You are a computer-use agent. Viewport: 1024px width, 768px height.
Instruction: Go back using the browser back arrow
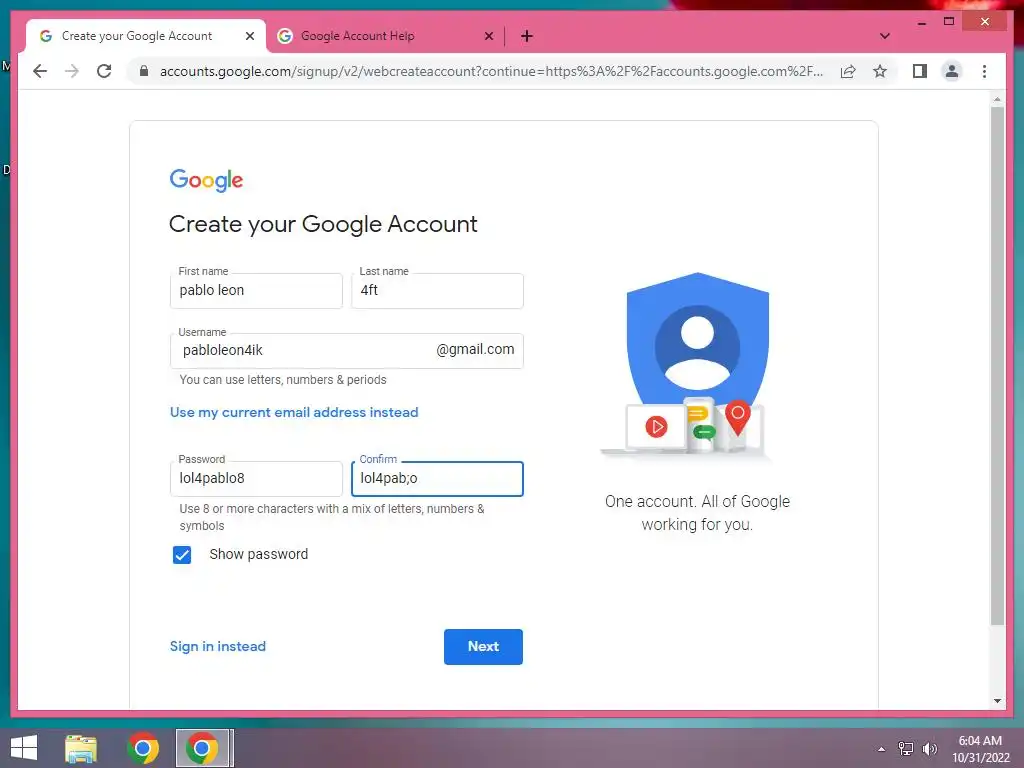(x=40, y=71)
